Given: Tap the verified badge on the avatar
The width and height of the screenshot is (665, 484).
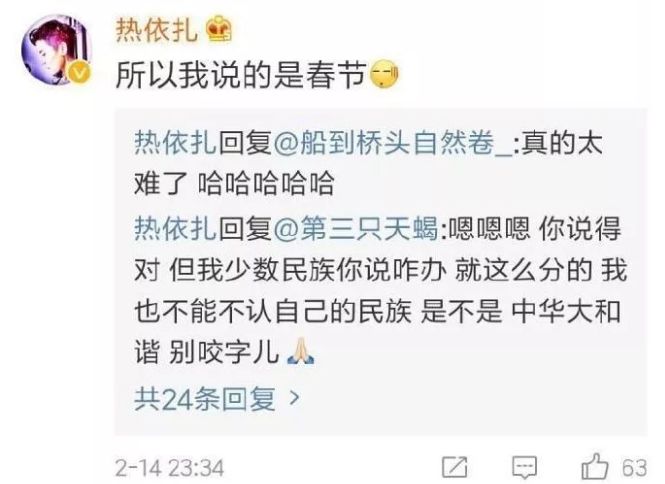Looking at the screenshot, I should [80, 73].
